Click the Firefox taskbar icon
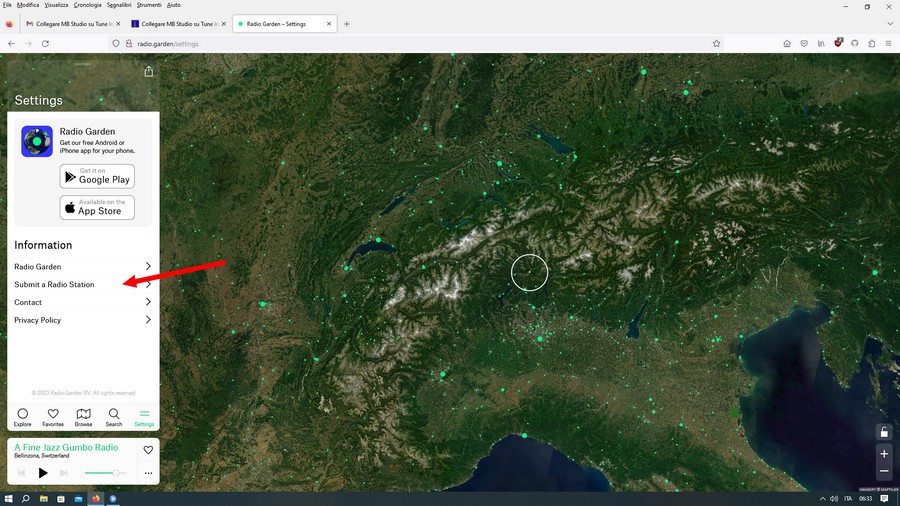The width and height of the screenshot is (900, 506). click(96, 499)
